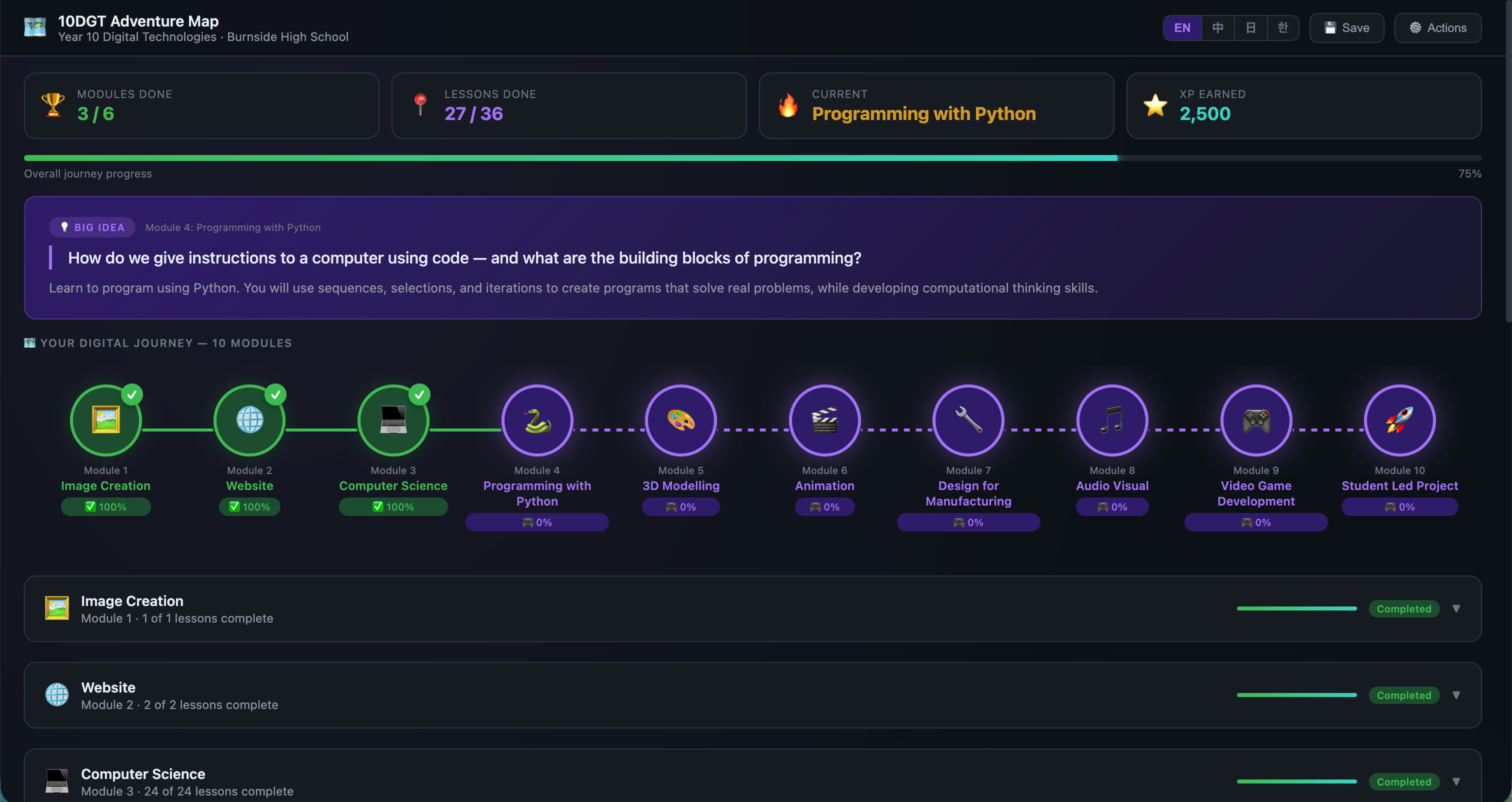Expand the Website module arrow

tap(1455, 695)
